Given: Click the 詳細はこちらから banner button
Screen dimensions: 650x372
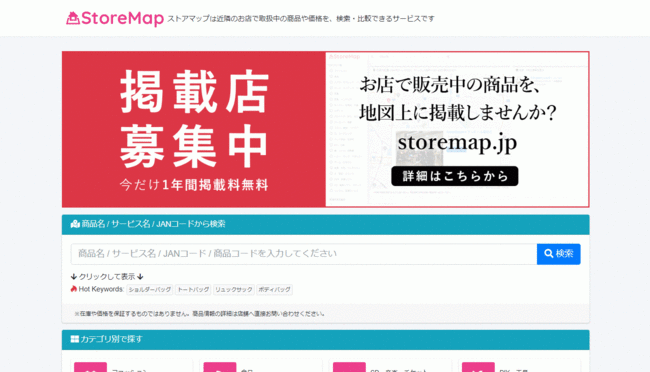Looking at the screenshot, I should click(x=454, y=176).
